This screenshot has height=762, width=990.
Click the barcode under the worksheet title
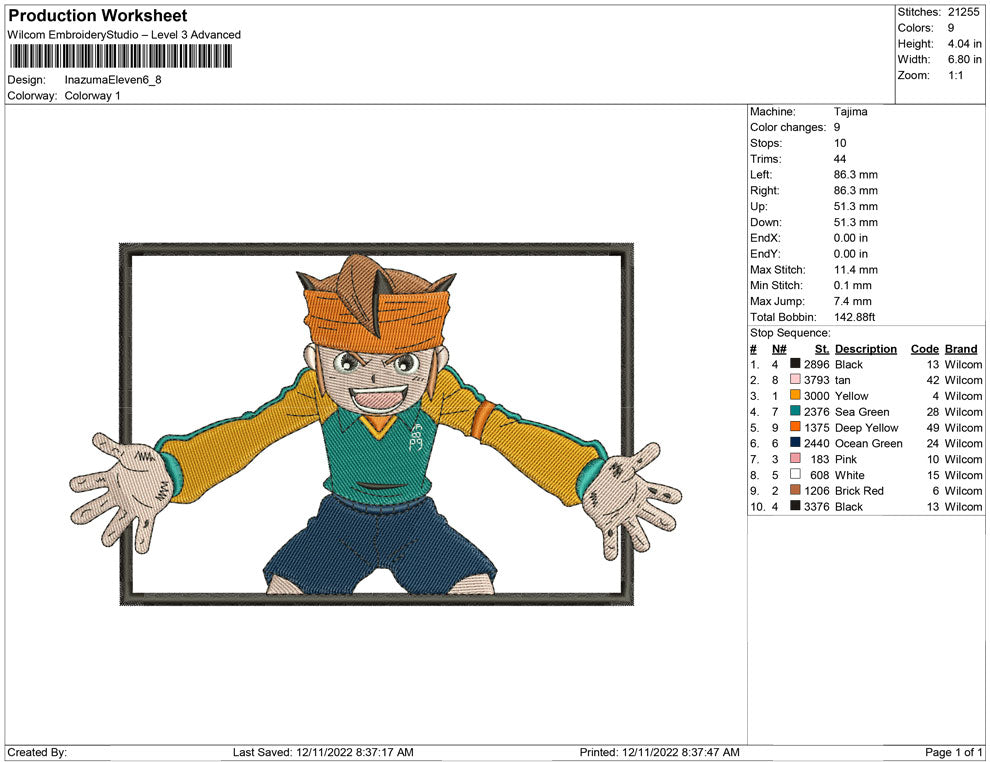tap(120, 57)
